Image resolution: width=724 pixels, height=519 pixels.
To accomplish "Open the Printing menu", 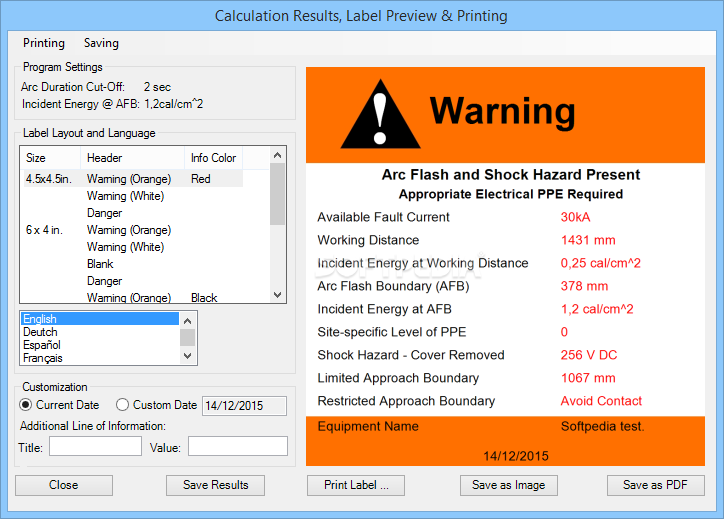I will tap(44, 43).
